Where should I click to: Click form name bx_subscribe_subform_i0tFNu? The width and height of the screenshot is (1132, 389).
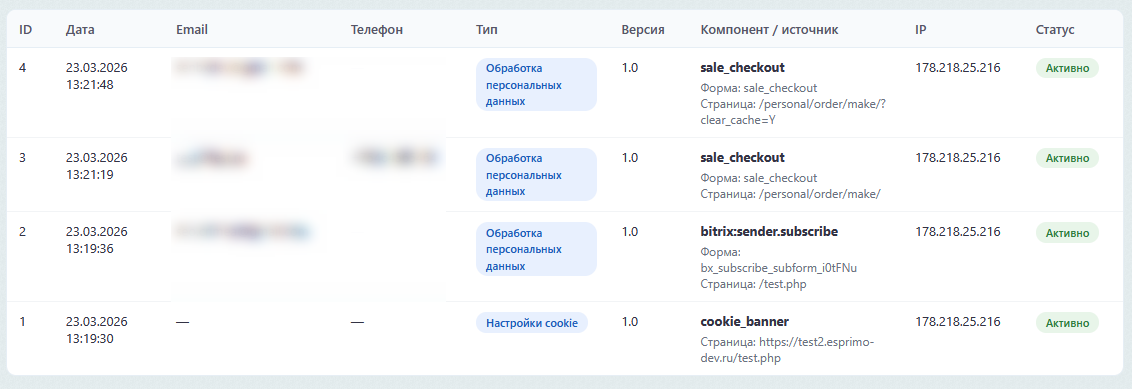(778, 268)
